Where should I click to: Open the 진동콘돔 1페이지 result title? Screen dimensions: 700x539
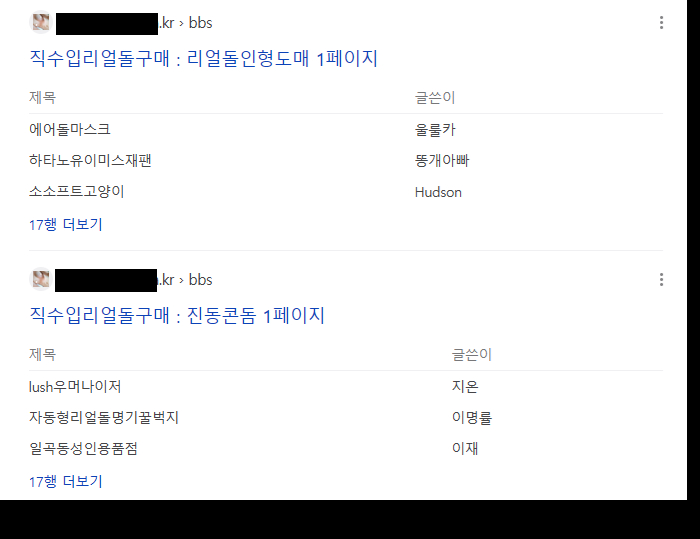(x=177, y=316)
